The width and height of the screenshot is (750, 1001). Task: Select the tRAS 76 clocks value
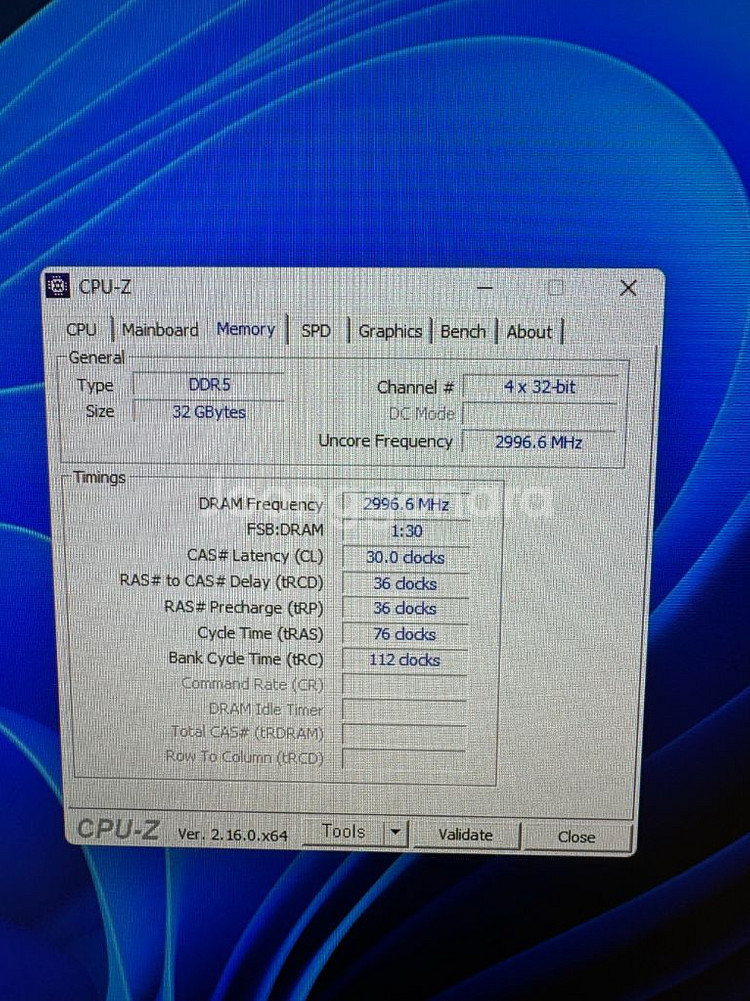405,635
